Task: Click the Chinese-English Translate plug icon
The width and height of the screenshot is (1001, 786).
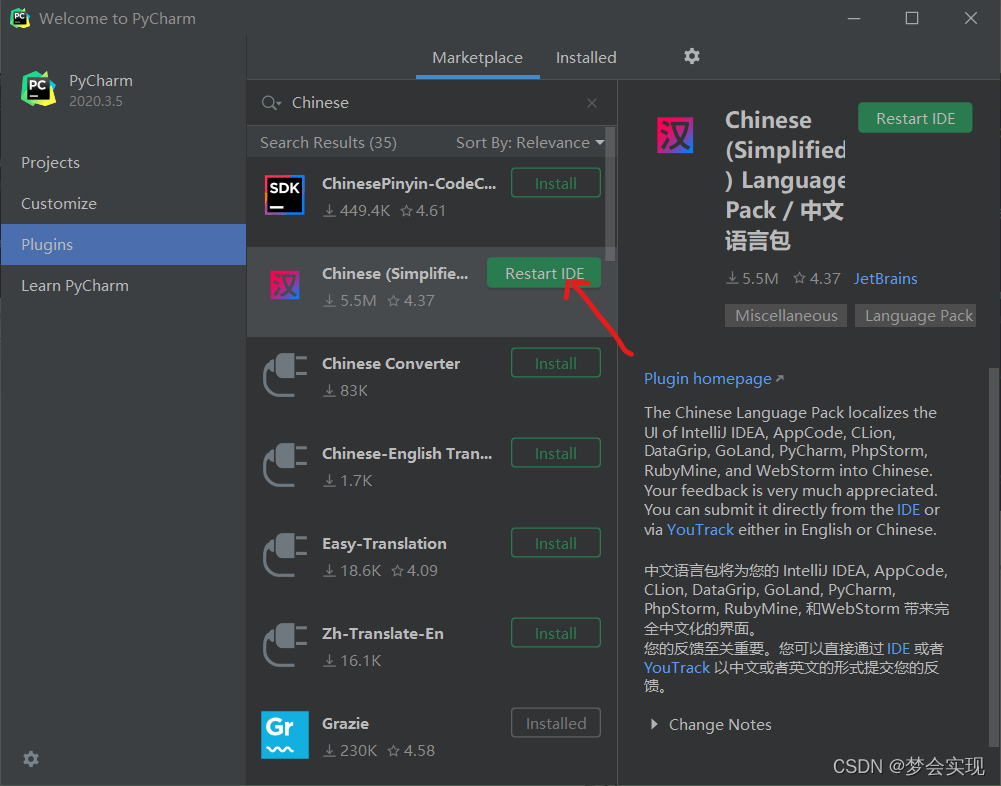Action: coord(285,465)
